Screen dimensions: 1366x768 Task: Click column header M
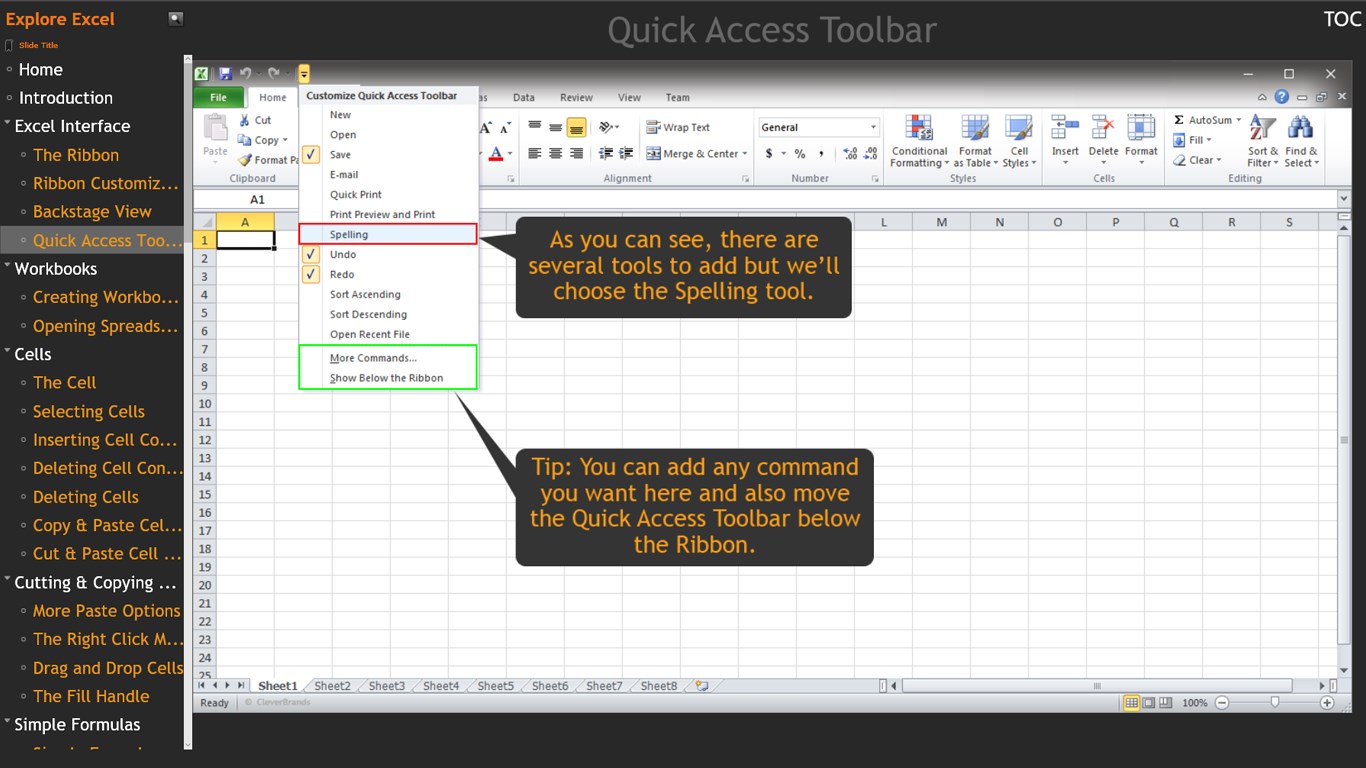coord(941,222)
